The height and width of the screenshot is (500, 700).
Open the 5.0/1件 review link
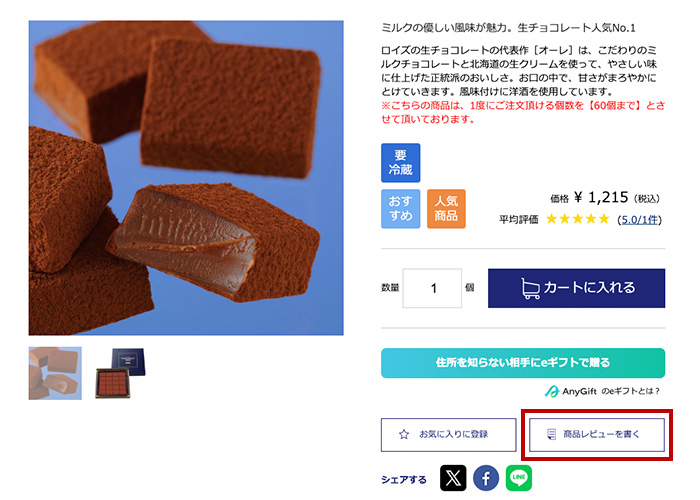click(640, 220)
